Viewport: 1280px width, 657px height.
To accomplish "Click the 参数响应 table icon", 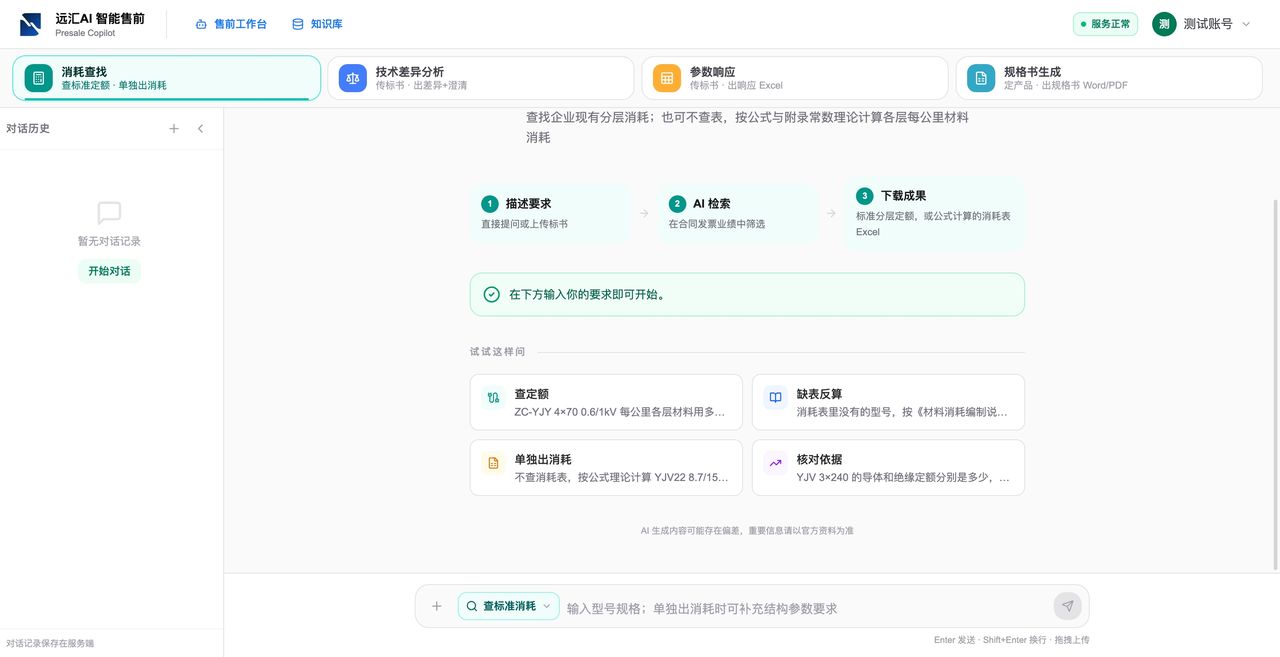I will 667,78.
